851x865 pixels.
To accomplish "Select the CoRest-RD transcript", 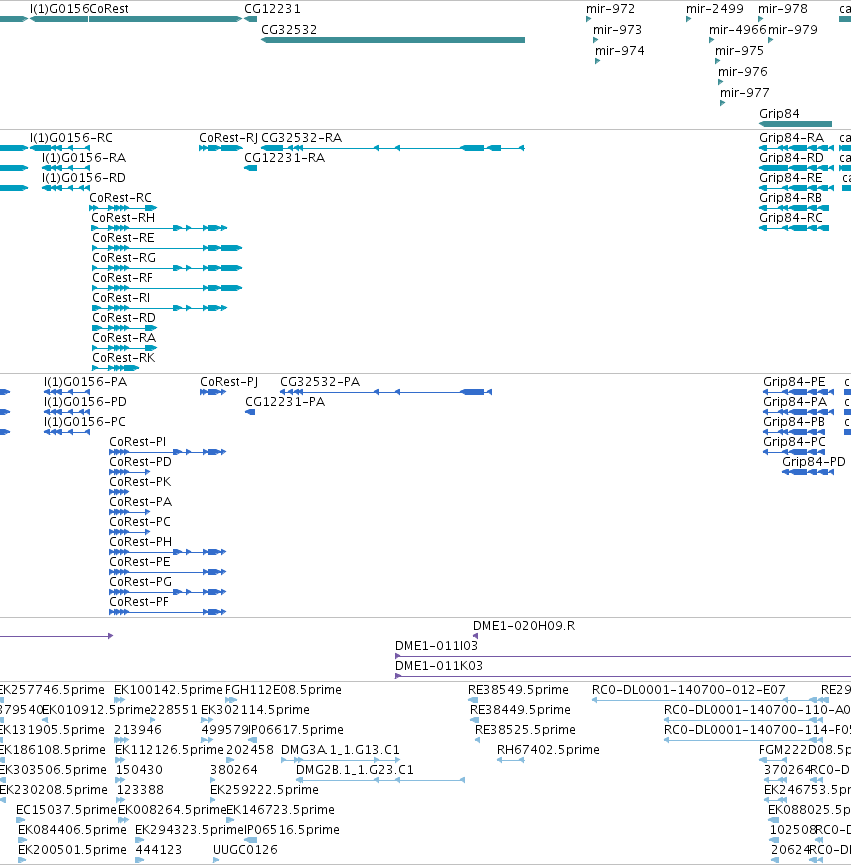I will [x=125, y=328].
